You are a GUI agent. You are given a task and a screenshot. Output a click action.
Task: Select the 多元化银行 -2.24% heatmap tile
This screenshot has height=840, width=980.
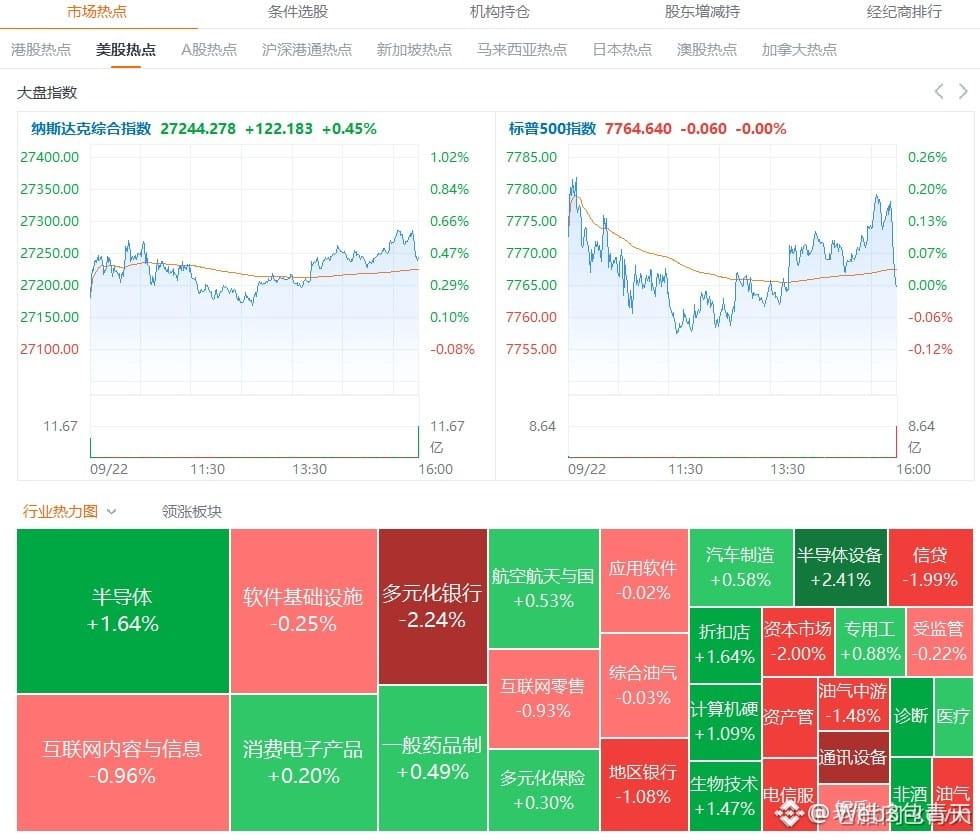point(432,606)
